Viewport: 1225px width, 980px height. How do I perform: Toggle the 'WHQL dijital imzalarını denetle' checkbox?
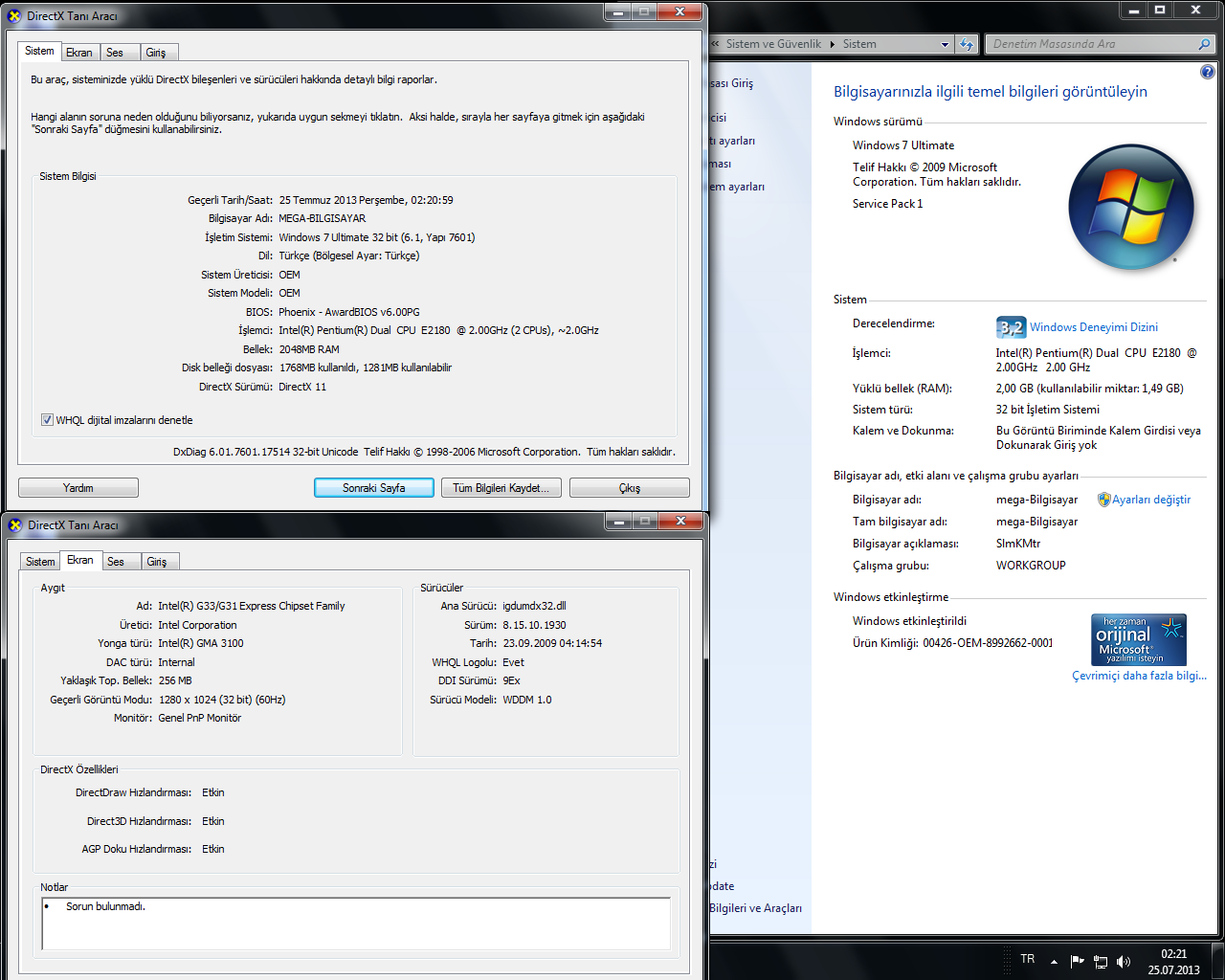point(47,420)
